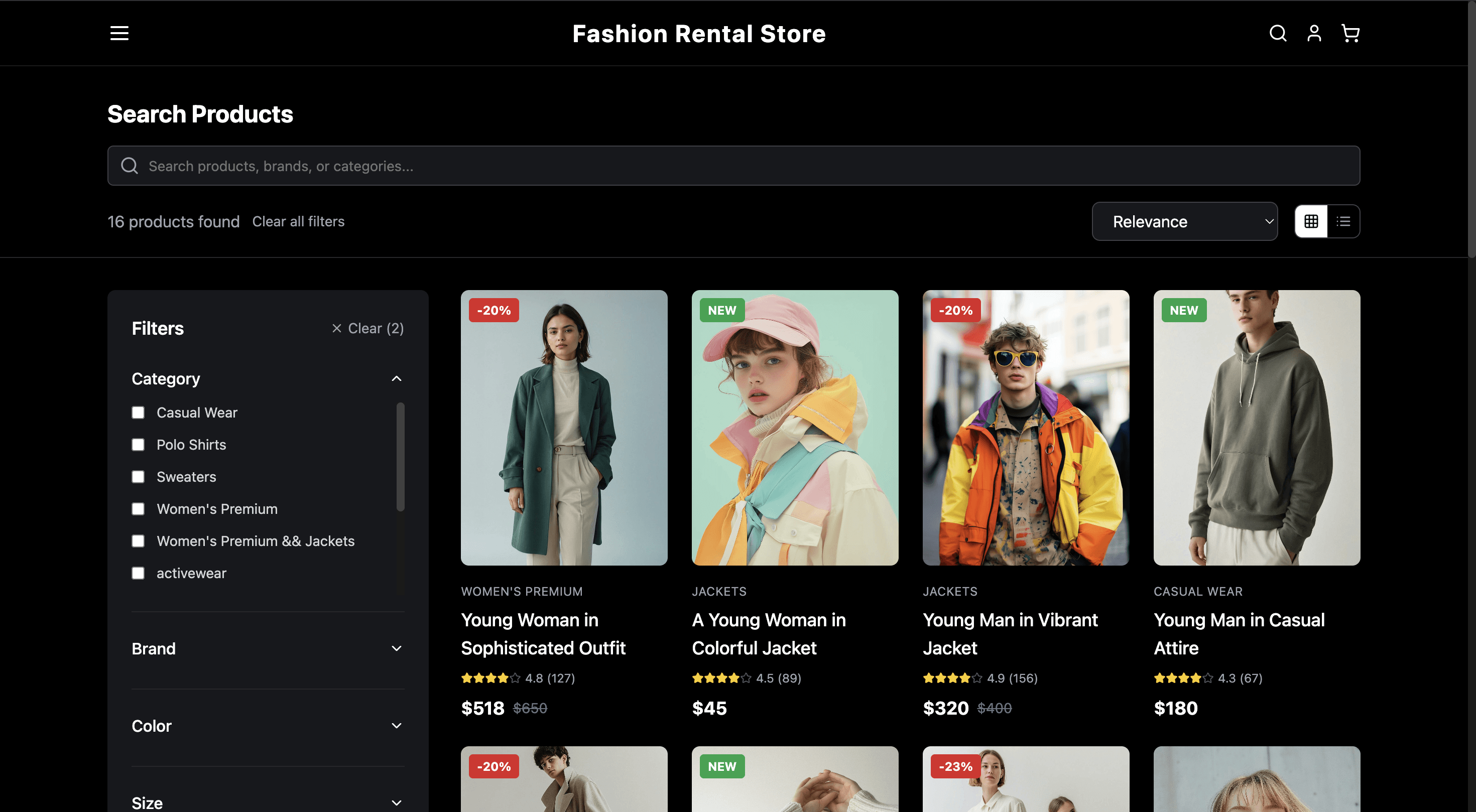
Task: Switch to list view layout
Action: click(1343, 221)
